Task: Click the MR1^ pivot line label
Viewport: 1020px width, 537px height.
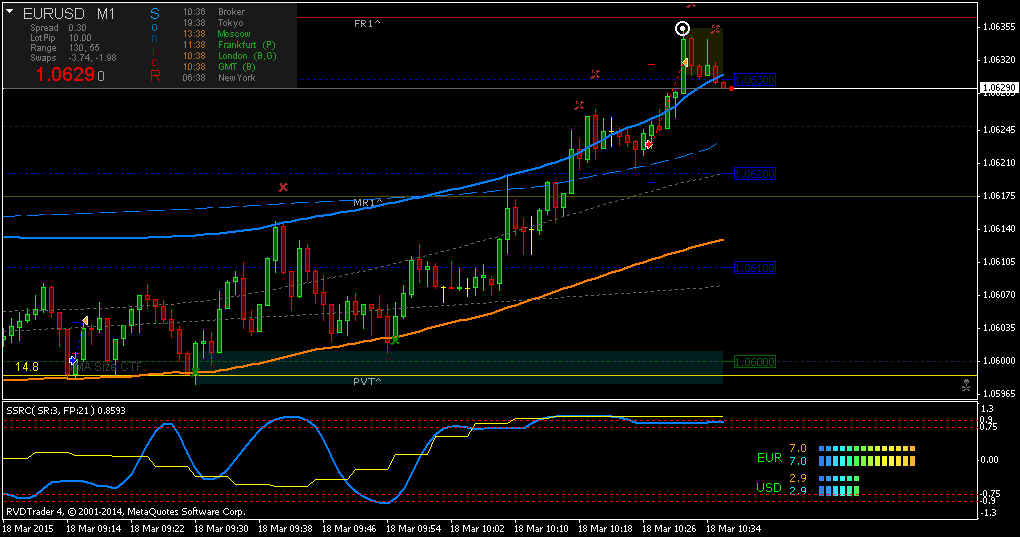Action: [x=368, y=203]
